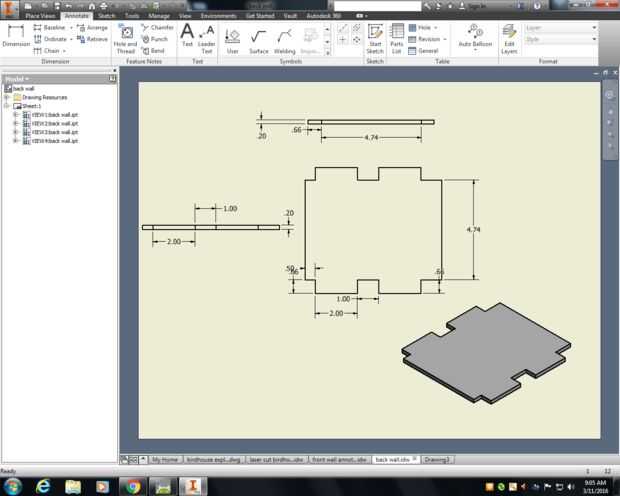Expand VIEW2:back wall.ipt node

(x=15, y=123)
